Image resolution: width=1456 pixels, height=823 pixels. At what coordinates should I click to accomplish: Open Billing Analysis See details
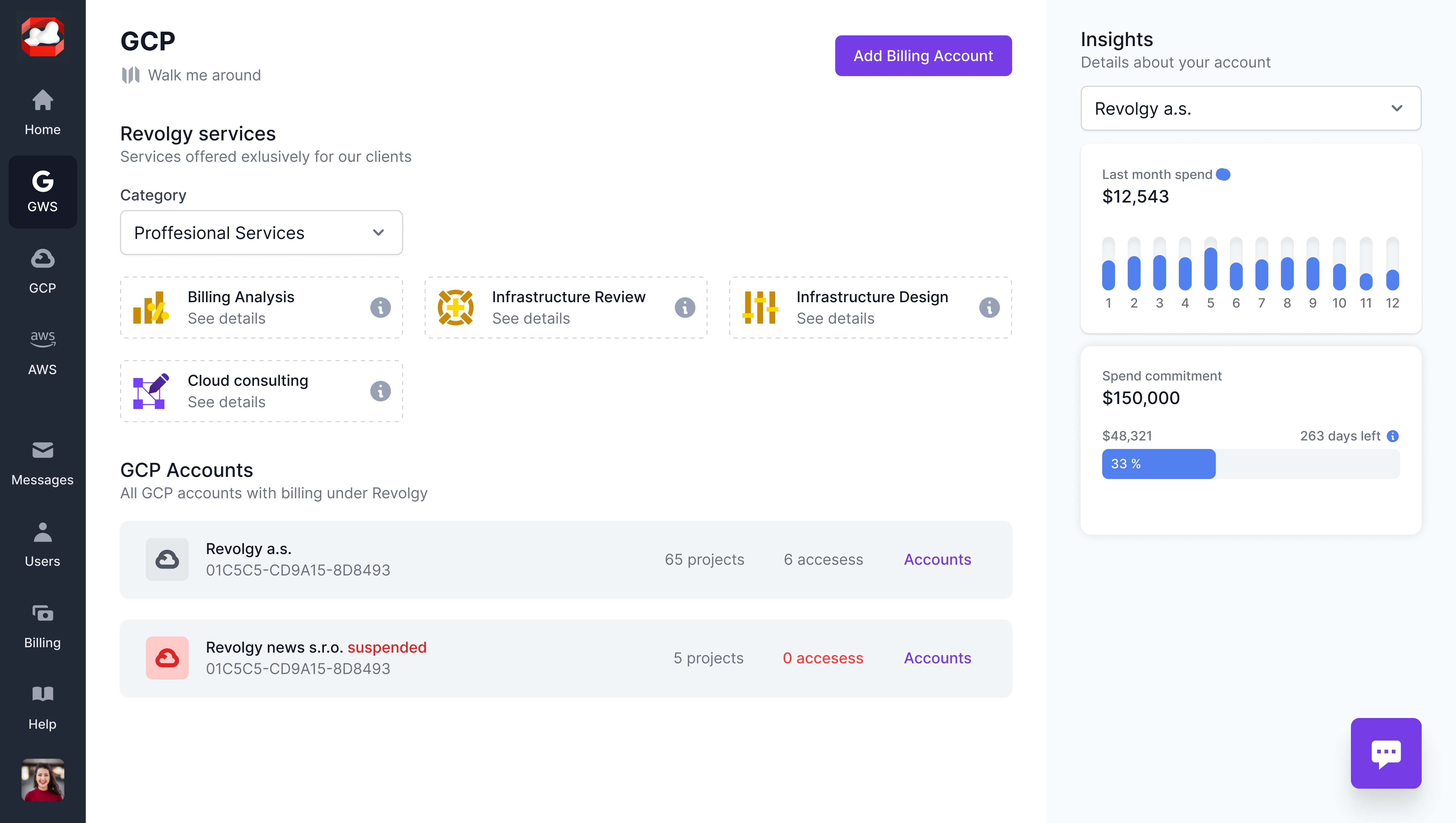pyautogui.click(x=226, y=319)
